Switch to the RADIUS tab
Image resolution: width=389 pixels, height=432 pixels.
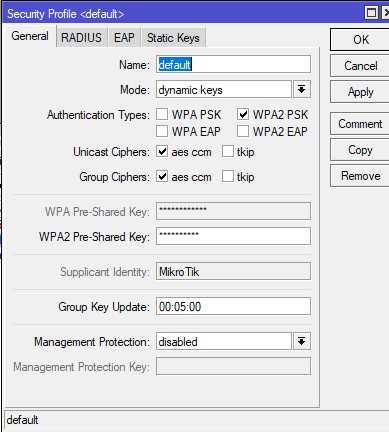(x=81, y=38)
